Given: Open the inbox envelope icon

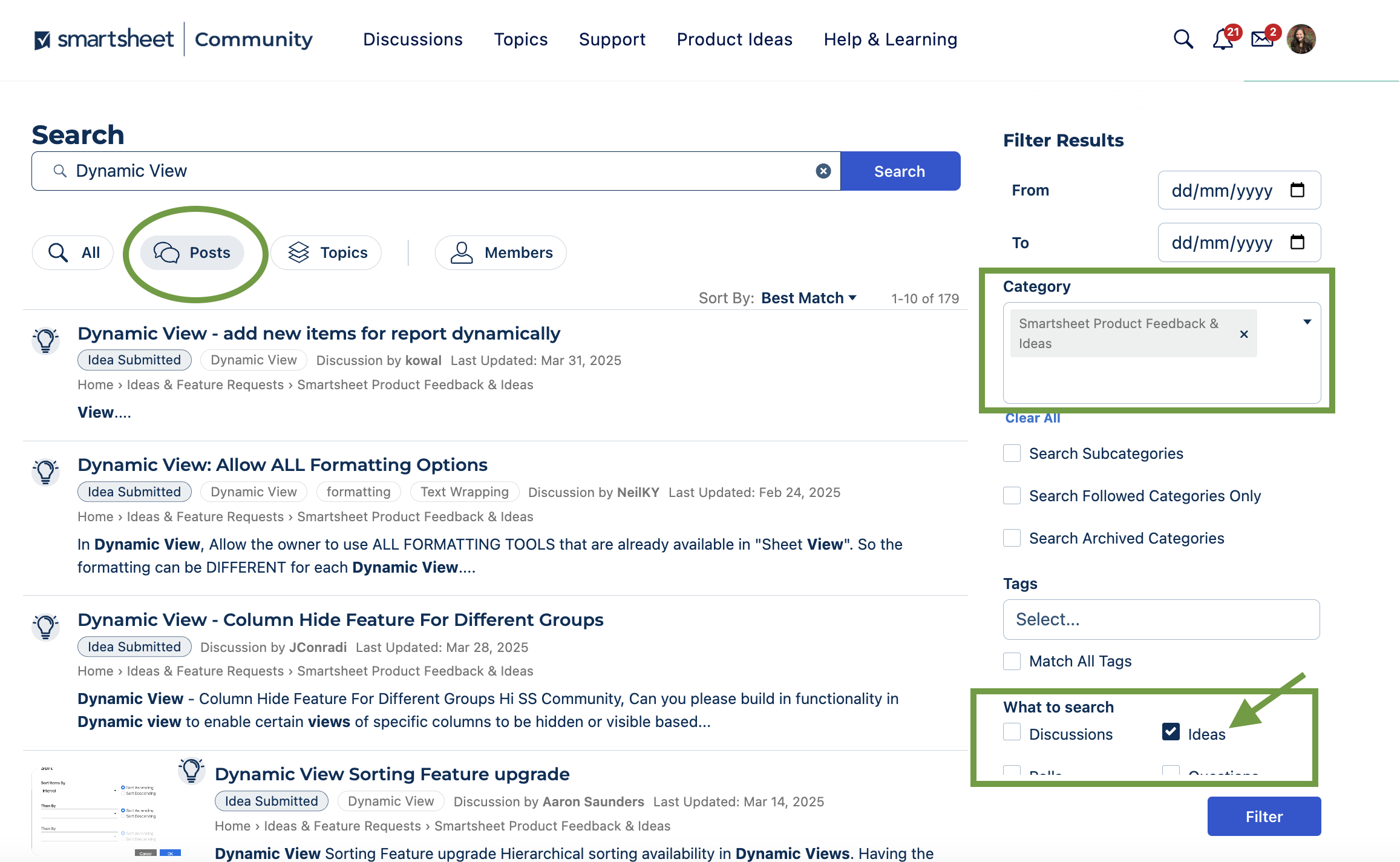Looking at the screenshot, I should (1262, 40).
